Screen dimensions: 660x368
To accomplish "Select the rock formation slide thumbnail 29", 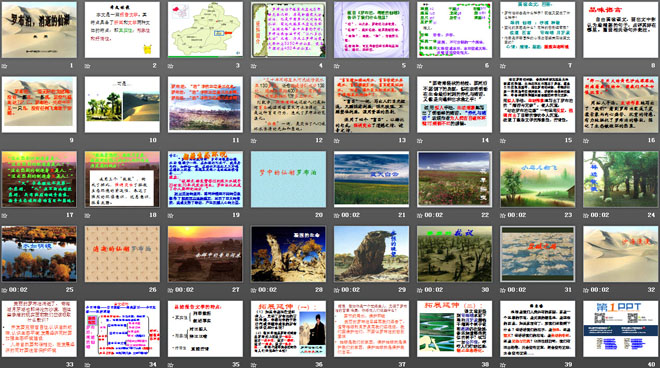I will (x=372, y=254).
